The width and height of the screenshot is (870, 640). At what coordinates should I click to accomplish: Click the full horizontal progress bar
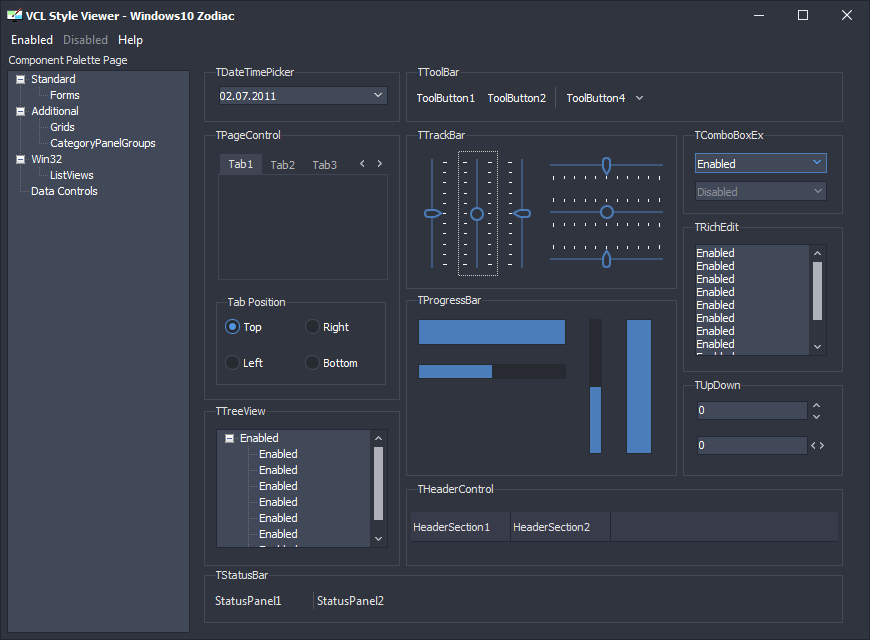(x=492, y=332)
